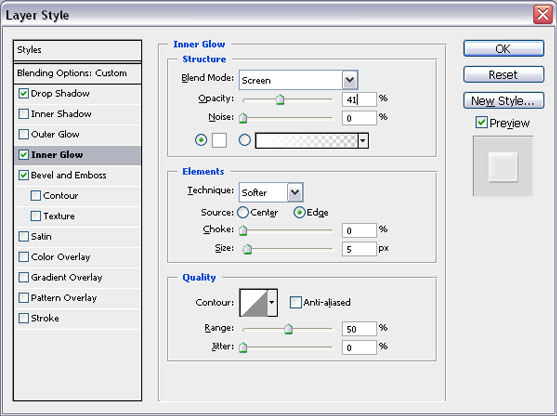557x416 pixels.
Task: Tick the Outer Glow checkbox
Action: tap(23, 134)
